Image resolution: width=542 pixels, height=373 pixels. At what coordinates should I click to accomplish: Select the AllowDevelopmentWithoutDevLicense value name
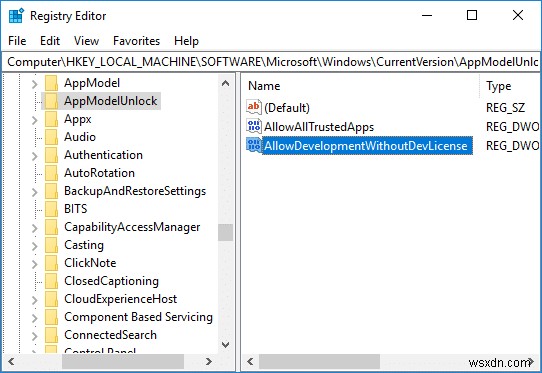(366, 146)
